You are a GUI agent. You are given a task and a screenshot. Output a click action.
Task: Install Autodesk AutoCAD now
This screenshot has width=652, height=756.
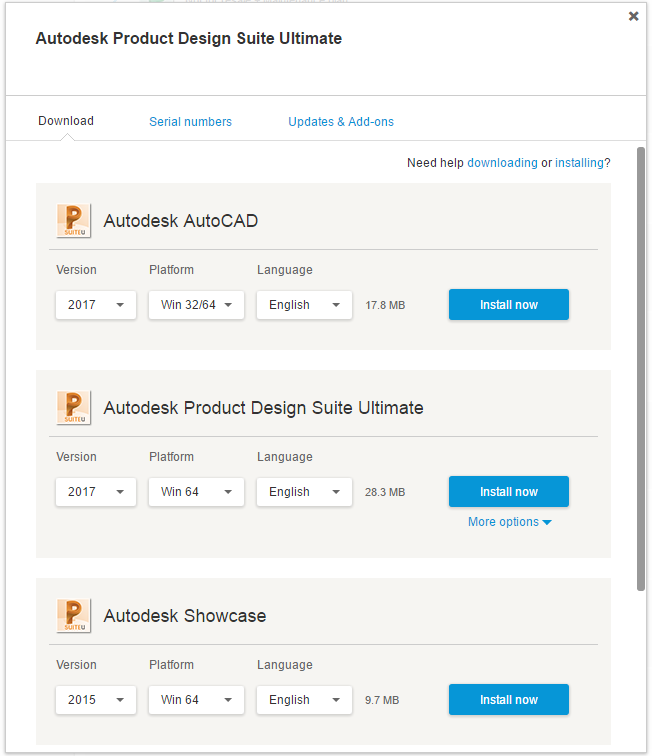pos(508,305)
